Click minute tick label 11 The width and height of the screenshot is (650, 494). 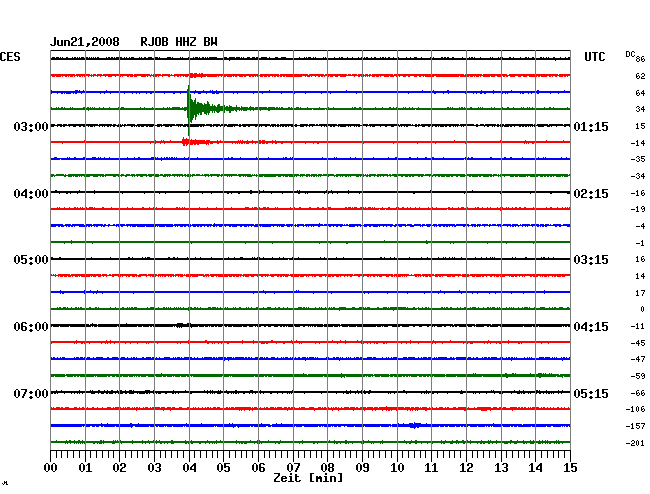pyautogui.click(x=431, y=468)
